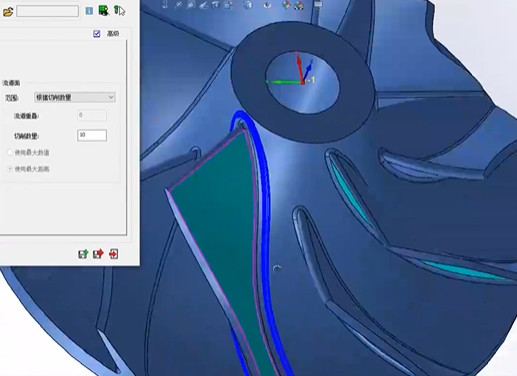517x376 pixels.
Task: Click the save icon with red right arrow
Action: tap(98, 254)
